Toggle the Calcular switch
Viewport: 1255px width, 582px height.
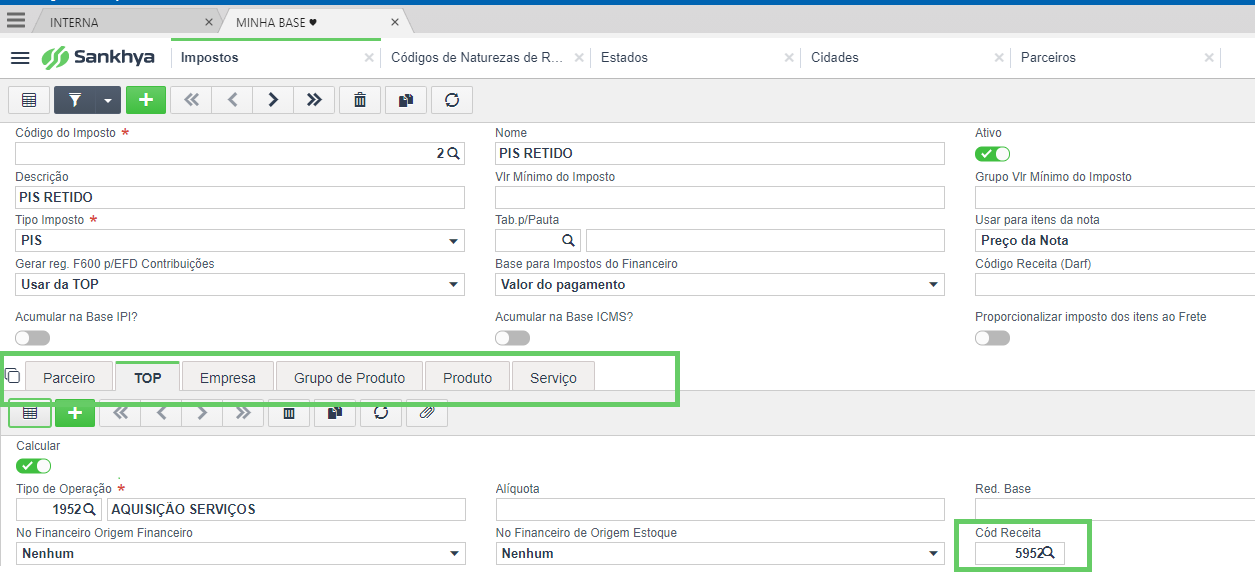tap(34, 466)
